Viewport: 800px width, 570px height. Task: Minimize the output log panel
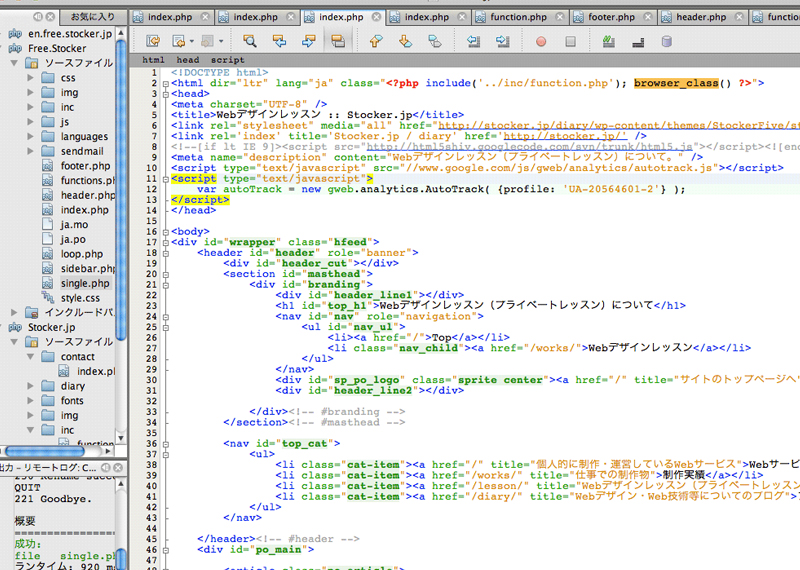(x=106, y=467)
